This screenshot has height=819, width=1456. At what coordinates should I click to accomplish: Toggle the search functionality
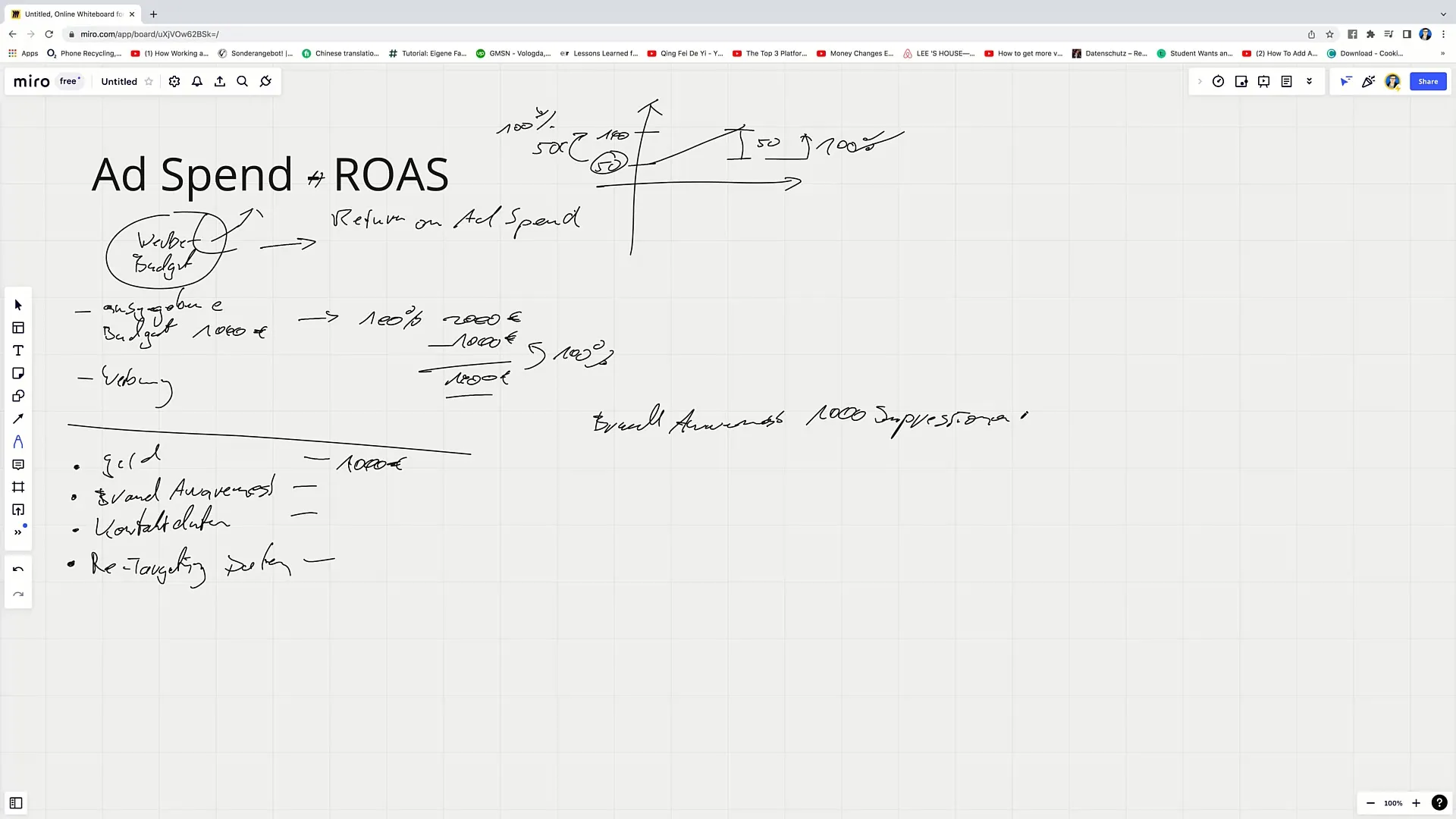242,81
